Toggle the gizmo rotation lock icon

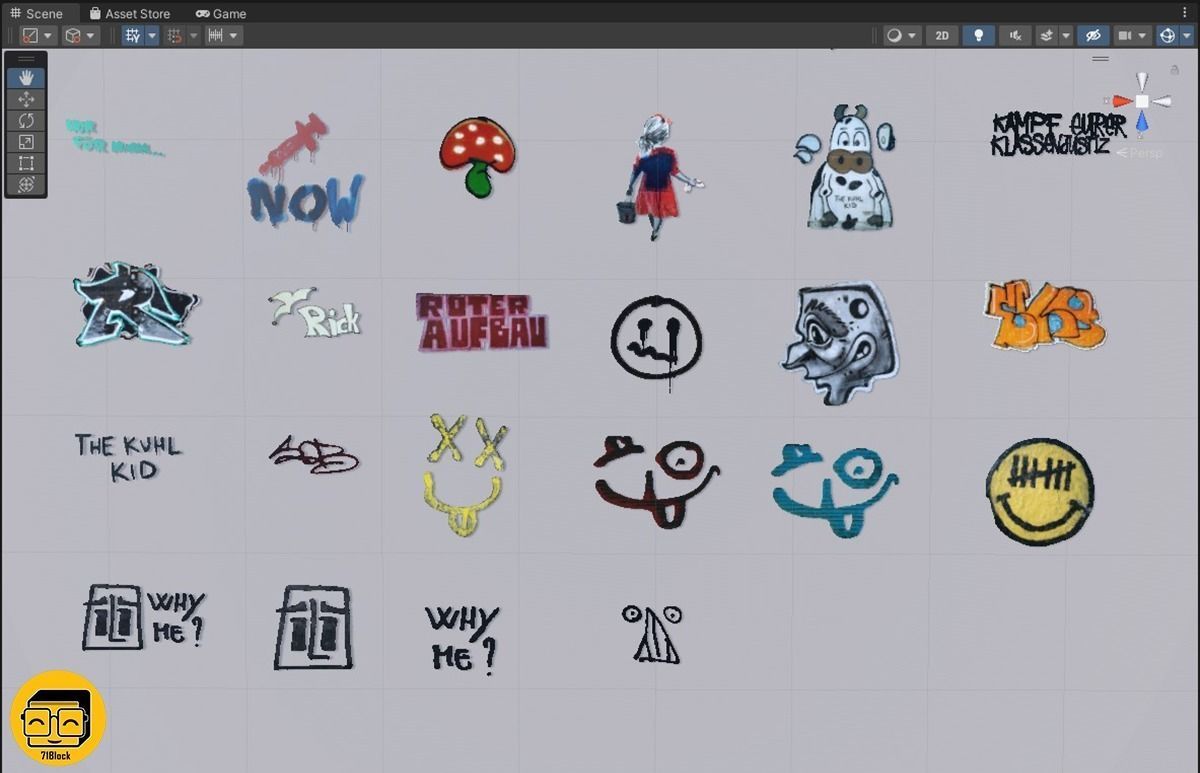1174,70
